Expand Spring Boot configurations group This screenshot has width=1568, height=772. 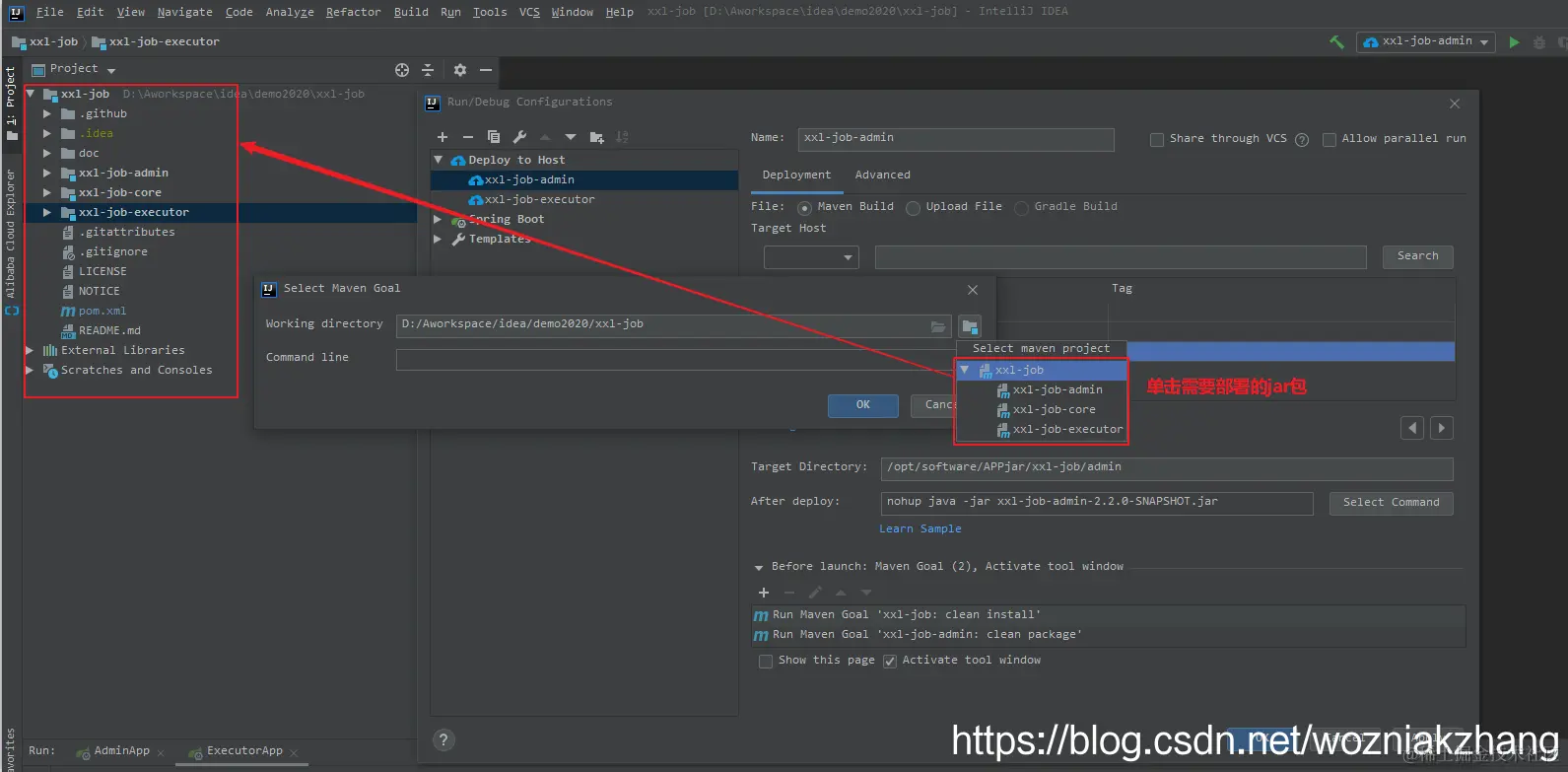point(438,220)
